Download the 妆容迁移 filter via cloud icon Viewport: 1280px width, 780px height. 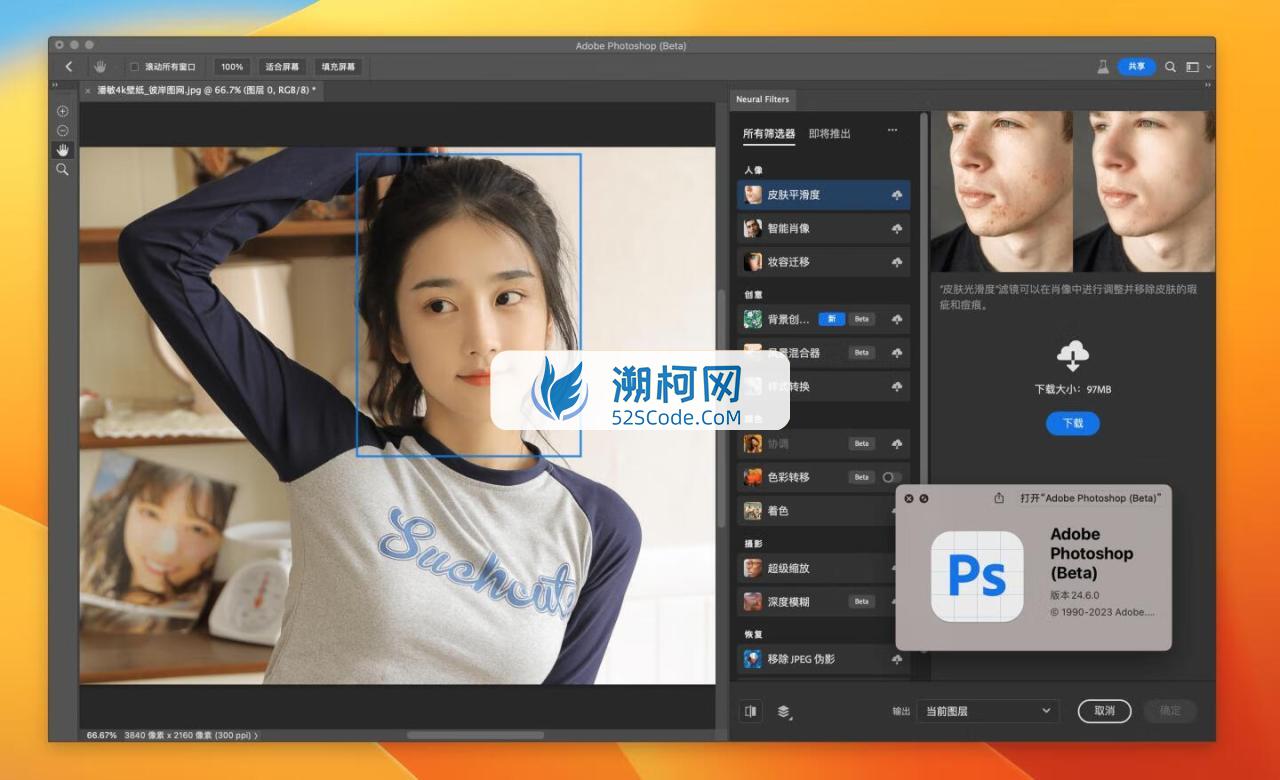[x=897, y=262]
